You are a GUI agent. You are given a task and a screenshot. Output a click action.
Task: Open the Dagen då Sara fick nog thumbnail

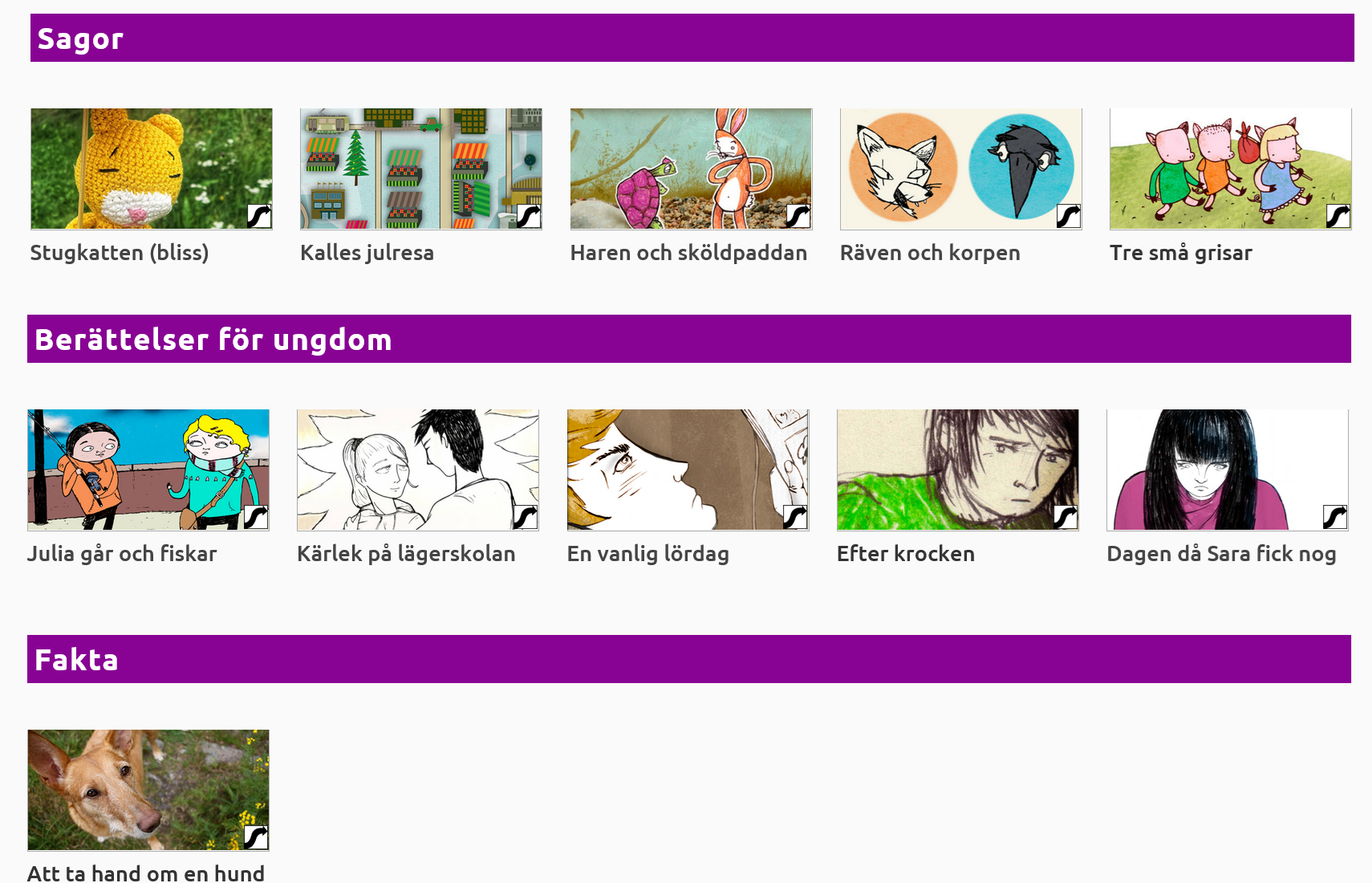tap(1228, 470)
